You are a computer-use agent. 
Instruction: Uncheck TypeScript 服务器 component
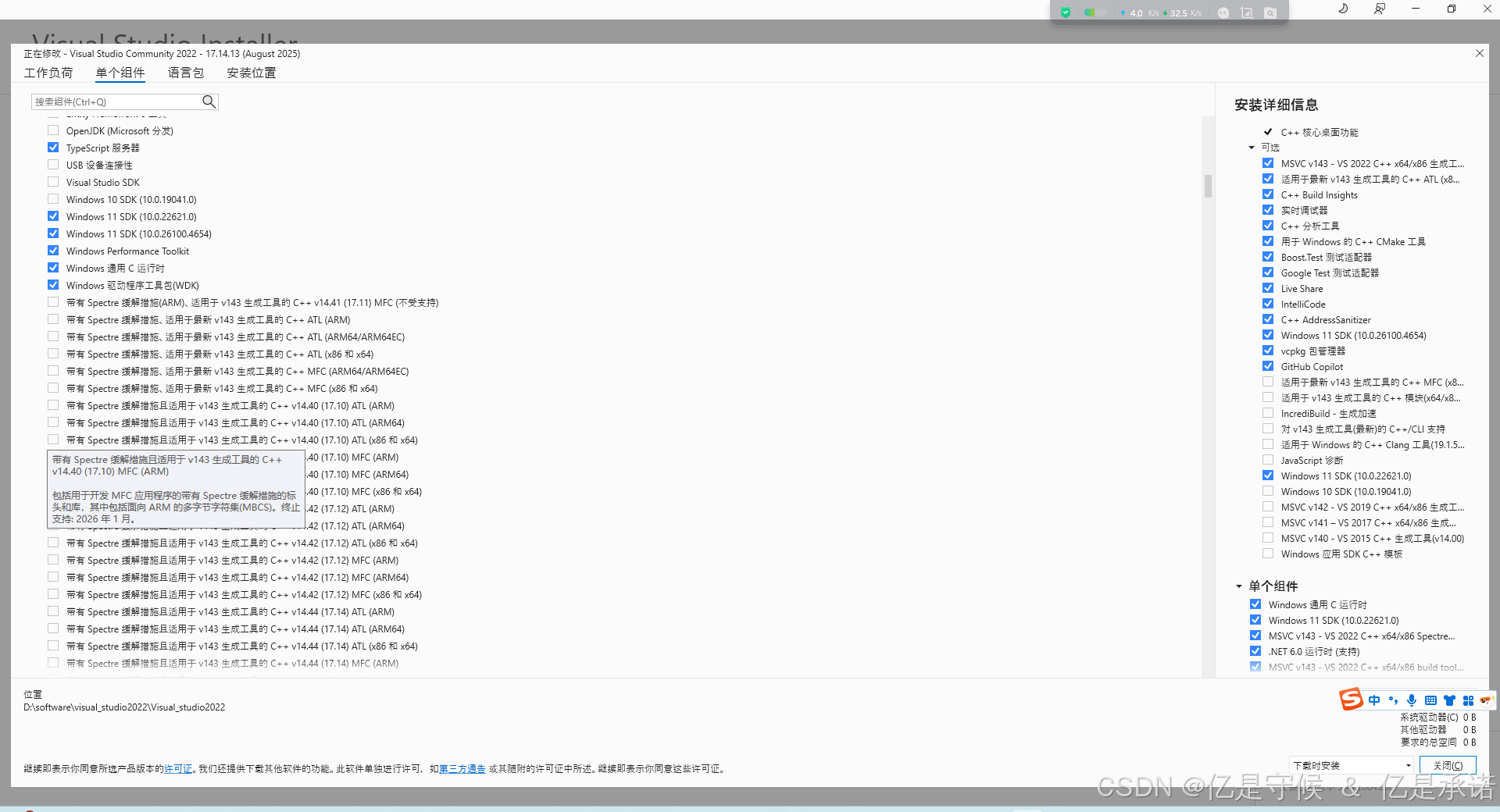coord(53,148)
